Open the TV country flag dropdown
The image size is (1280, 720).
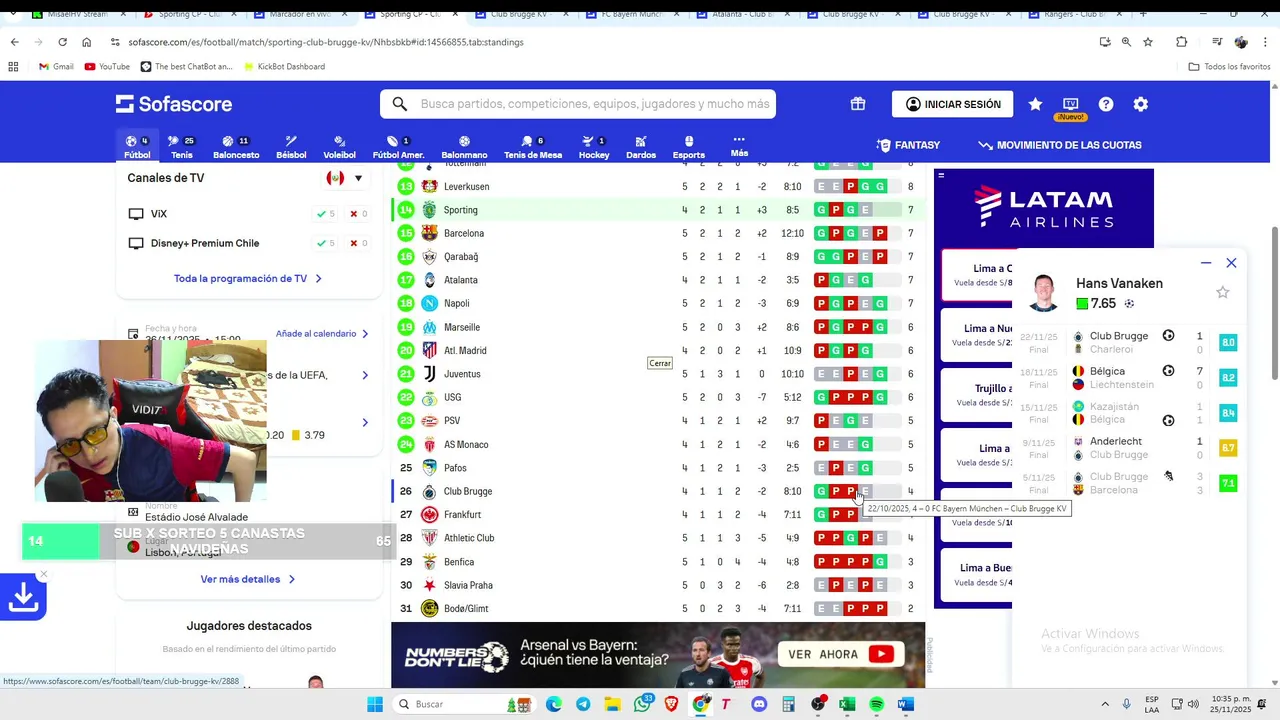[345, 178]
